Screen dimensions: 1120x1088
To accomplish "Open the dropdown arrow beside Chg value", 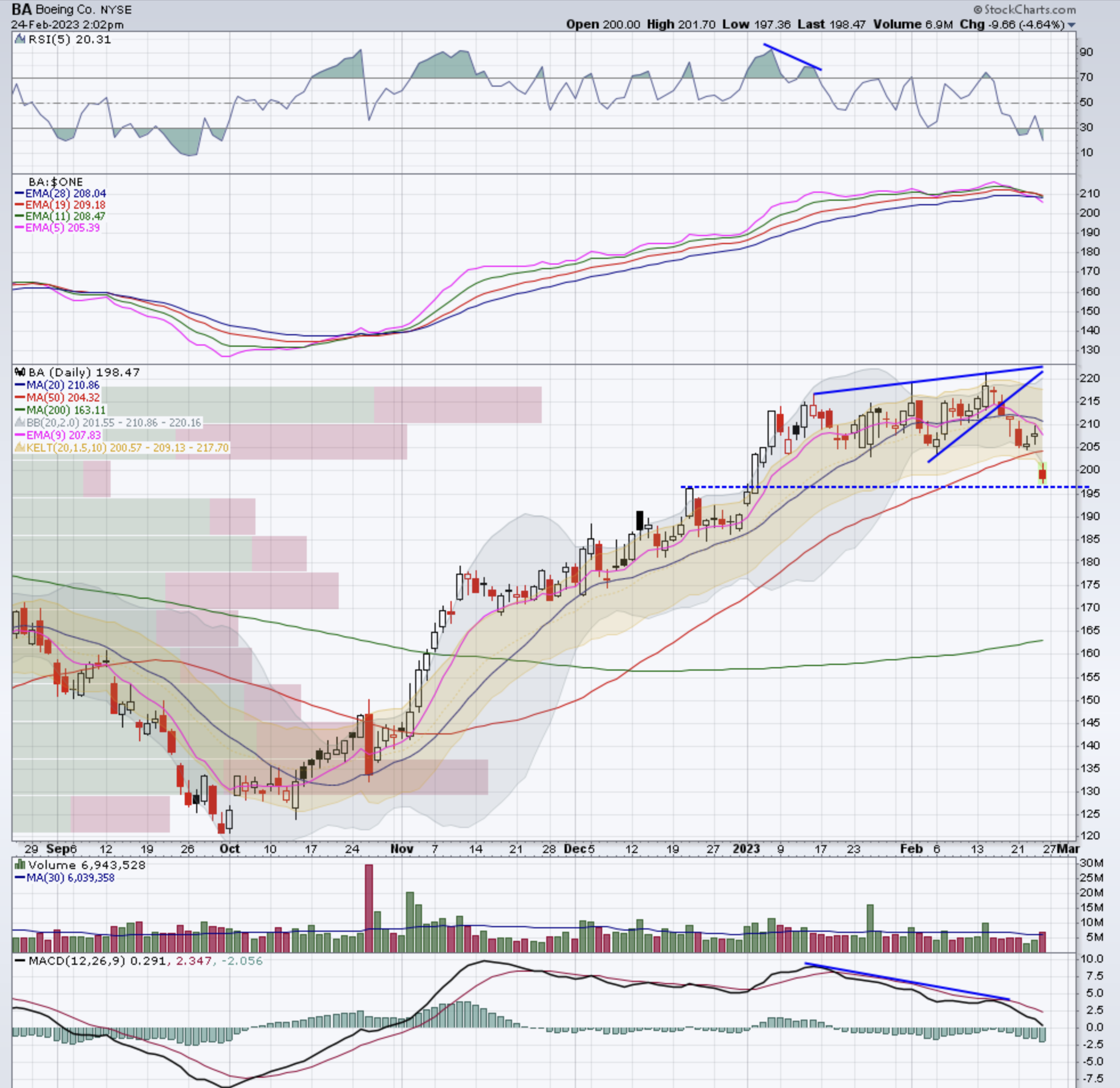I will tap(1072, 25).
